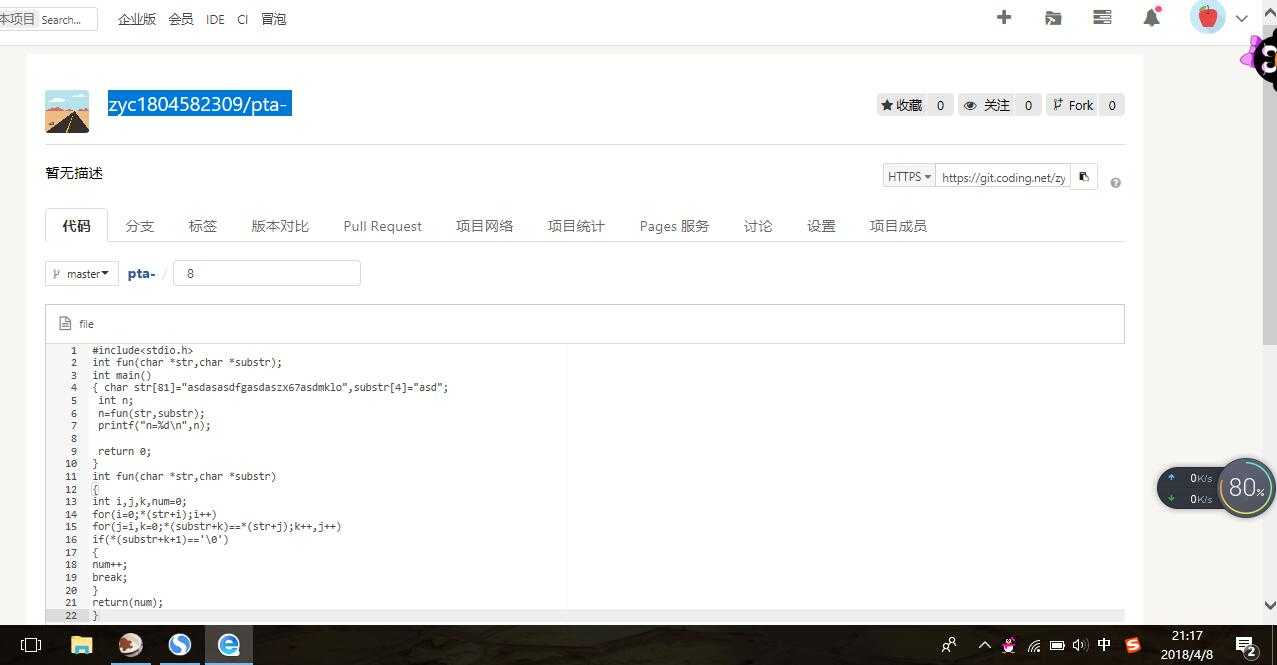Click the 暂无描述 description text

(74, 173)
